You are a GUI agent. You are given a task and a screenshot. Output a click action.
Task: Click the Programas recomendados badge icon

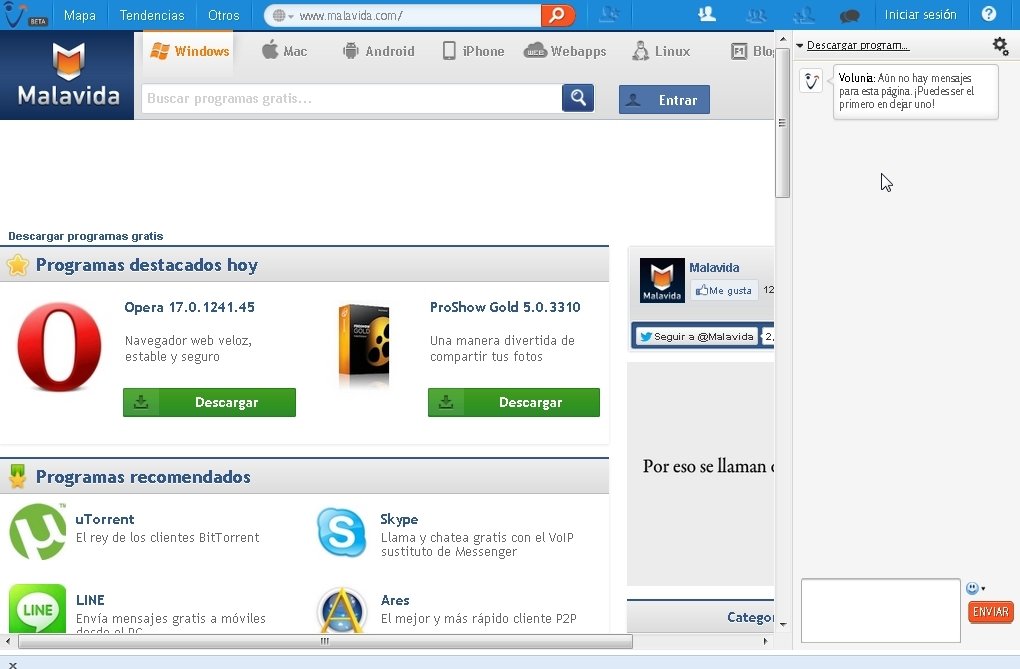(18, 476)
